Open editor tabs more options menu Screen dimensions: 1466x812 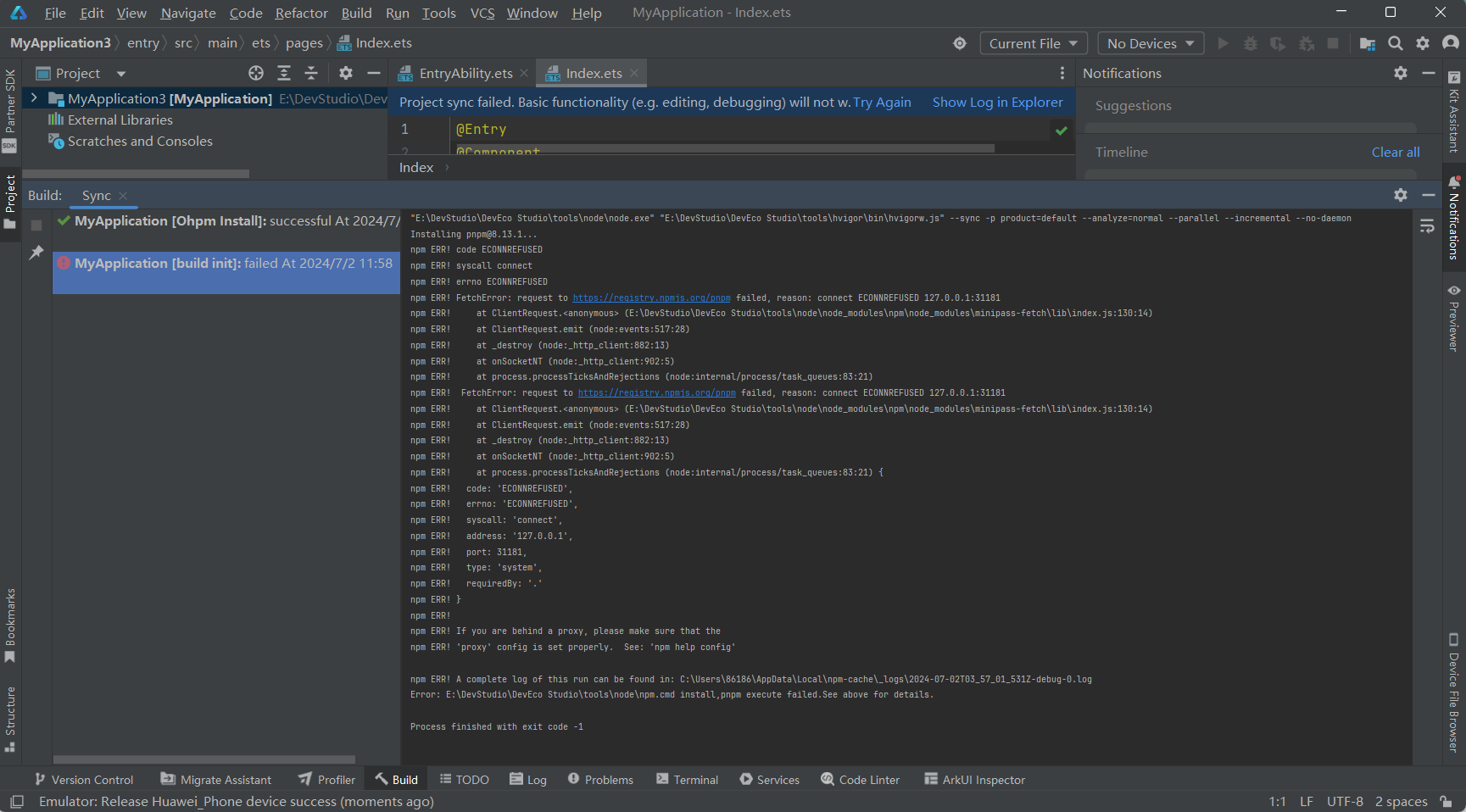tap(1062, 74)
